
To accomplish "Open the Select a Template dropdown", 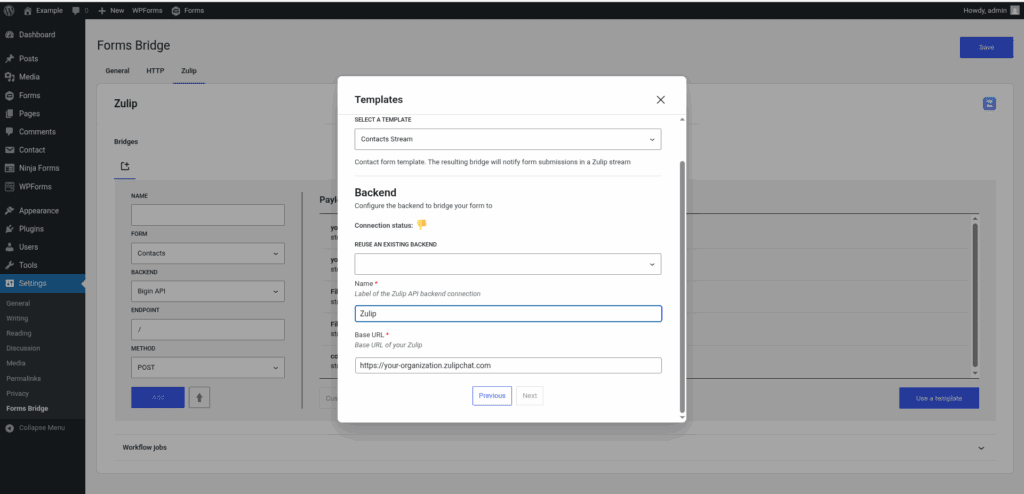I will click(507, 139).
